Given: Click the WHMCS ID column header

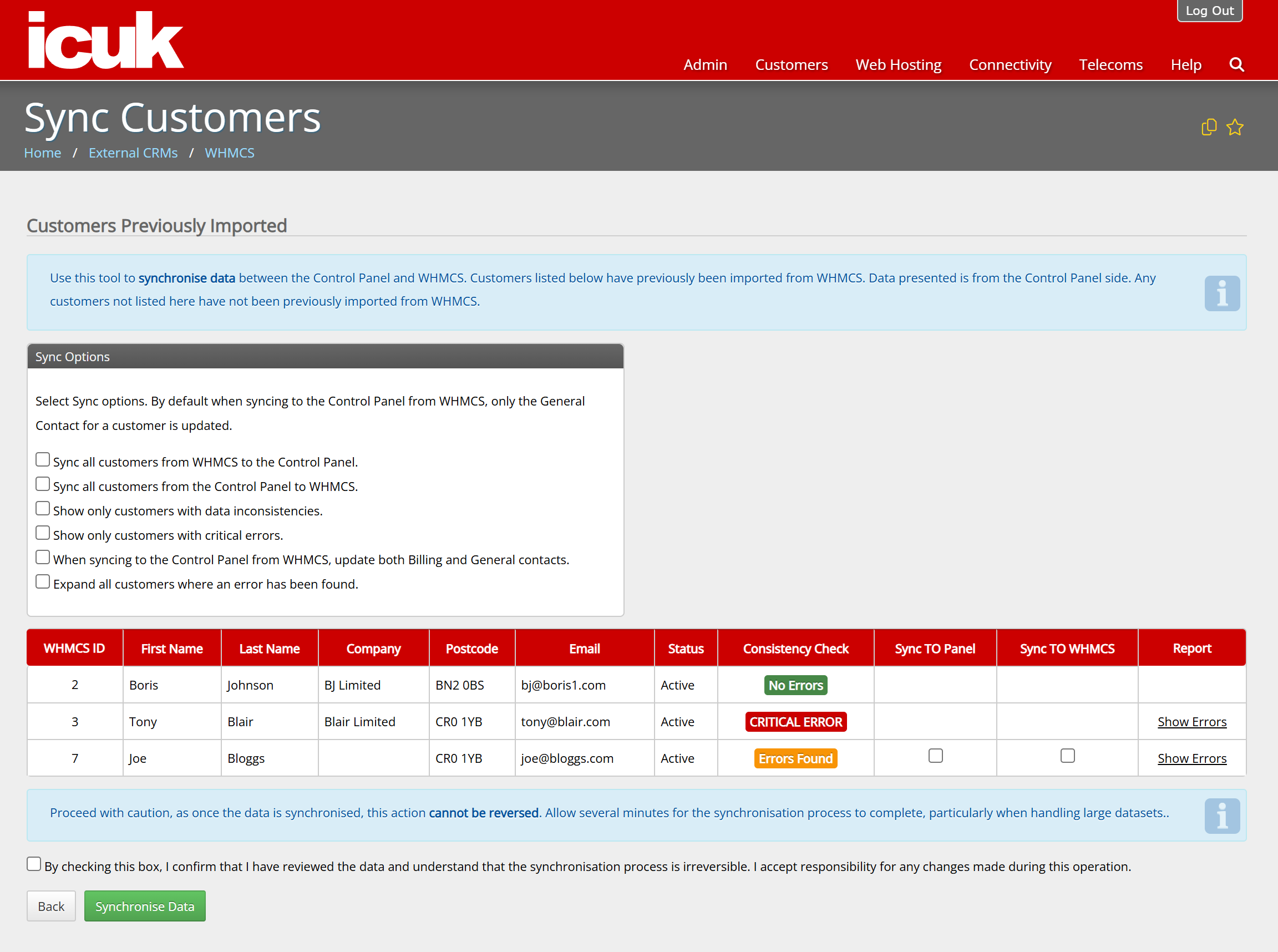Looking at the screenshot, I should point(75,649).
